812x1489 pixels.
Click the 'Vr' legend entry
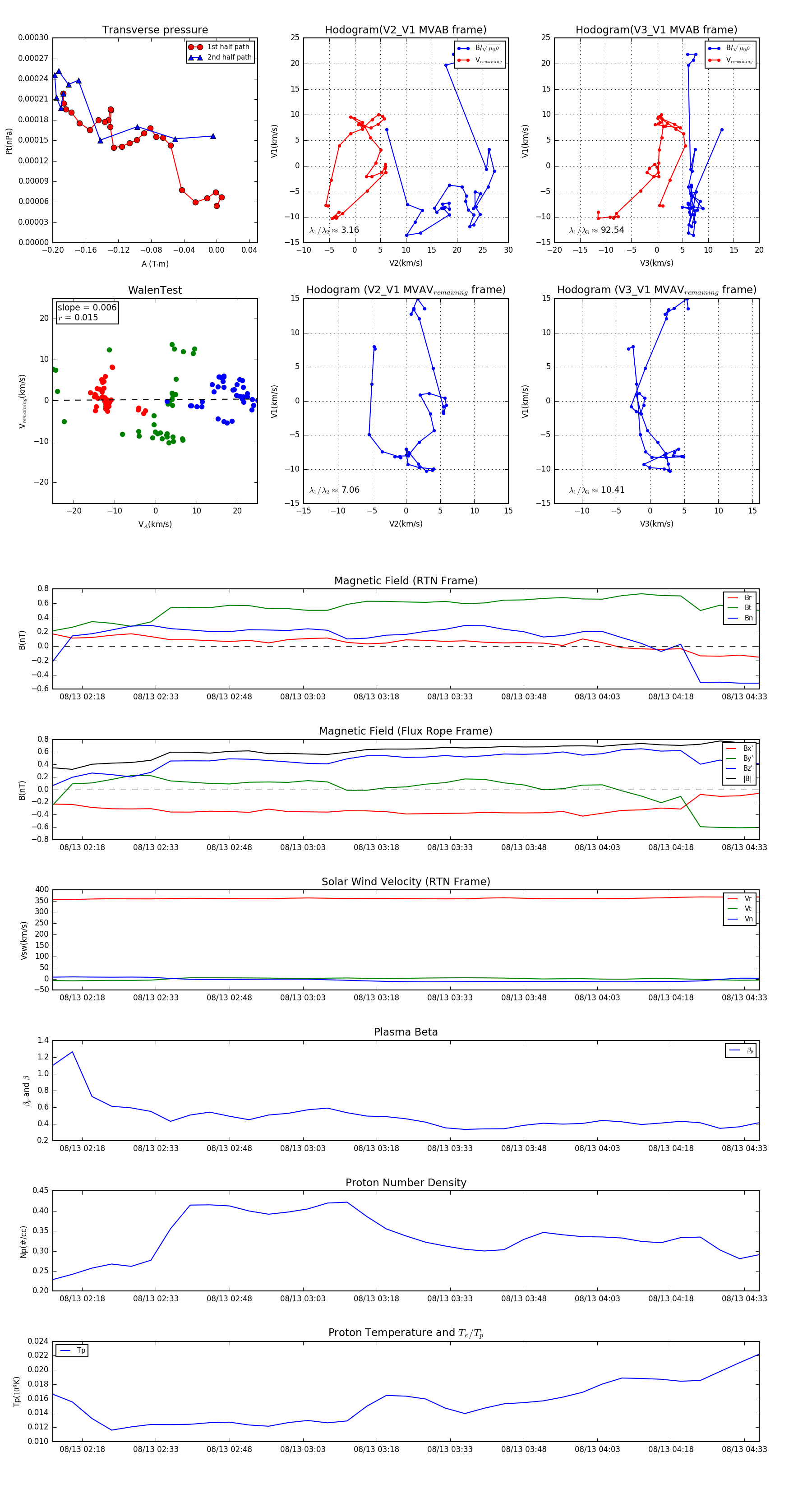click(x=740, y=899)
